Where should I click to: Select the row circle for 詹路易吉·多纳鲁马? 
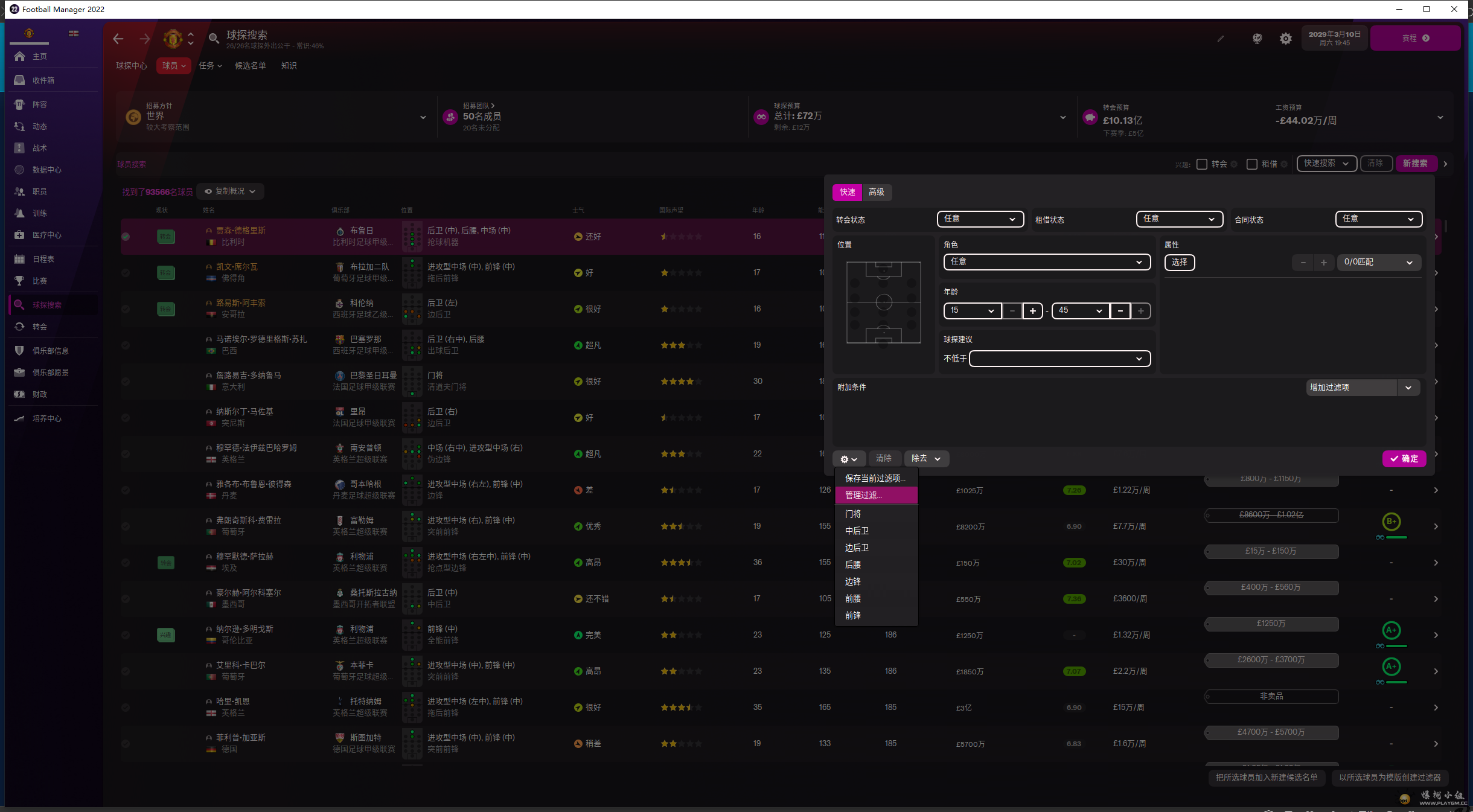(126, 382)
